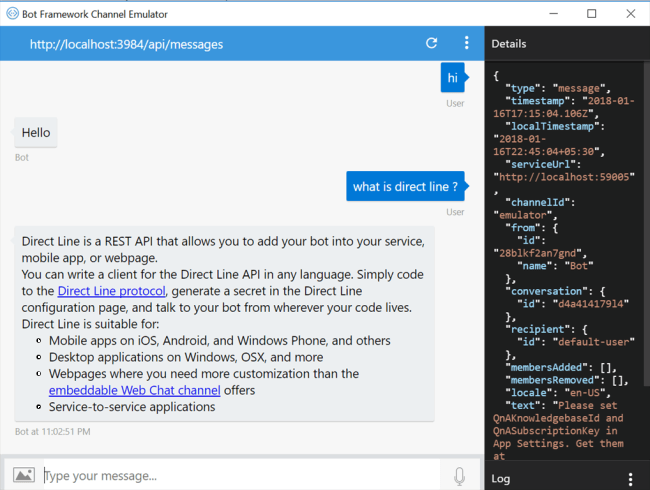Maximize the emulator window
This screenshot has width=650, height=490.
coord(591,13)
